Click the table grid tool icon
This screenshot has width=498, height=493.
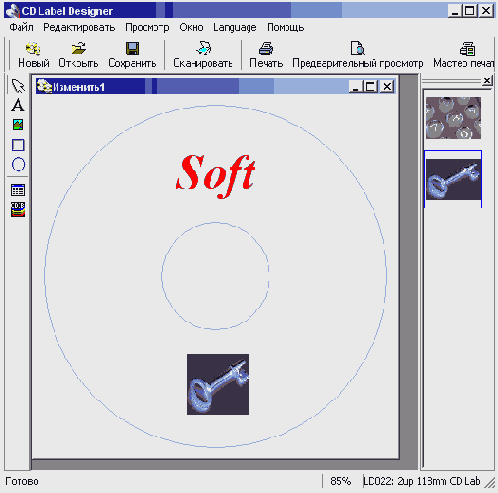18,190
